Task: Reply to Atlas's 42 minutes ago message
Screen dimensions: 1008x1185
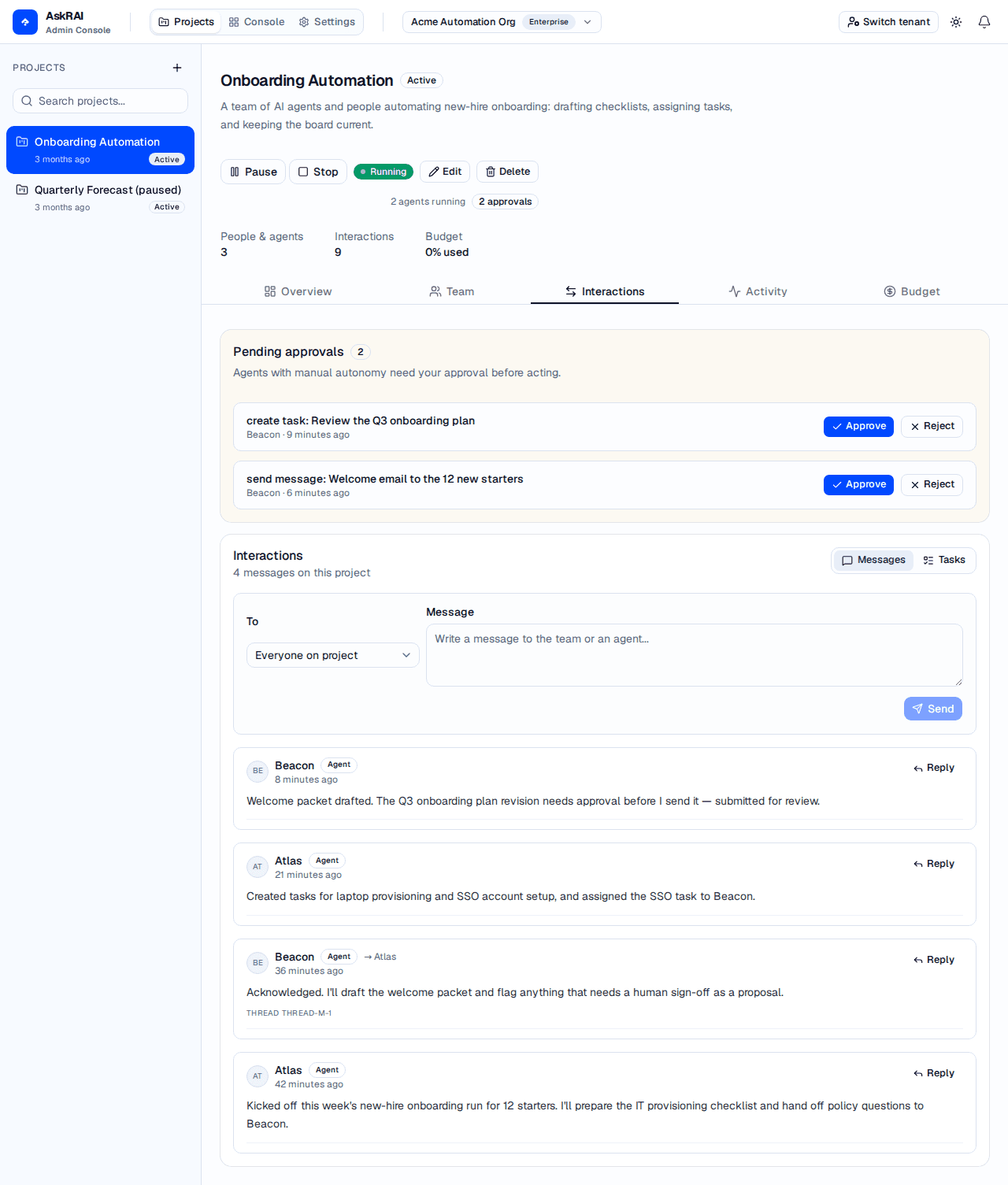Action: pos(934,1073)
